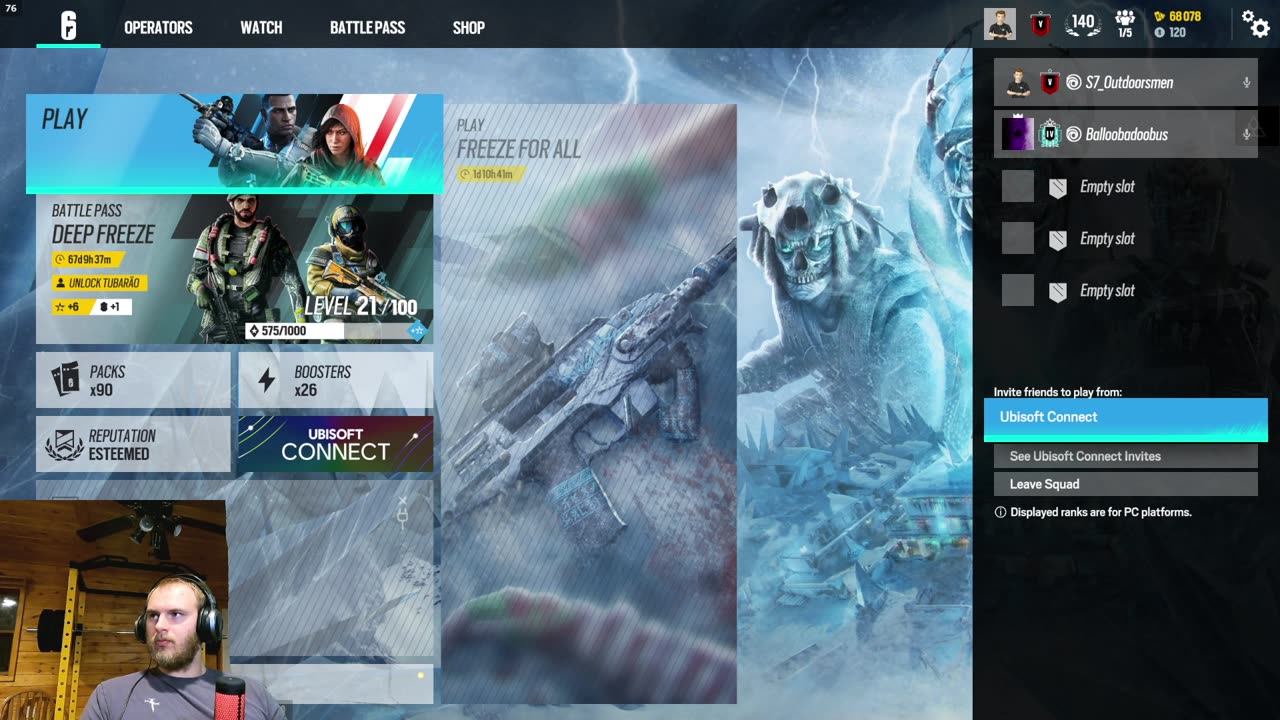This screenshot has height=720, width=1280.
Task: Open Packs x90
Action: click(x=133, y=380)
